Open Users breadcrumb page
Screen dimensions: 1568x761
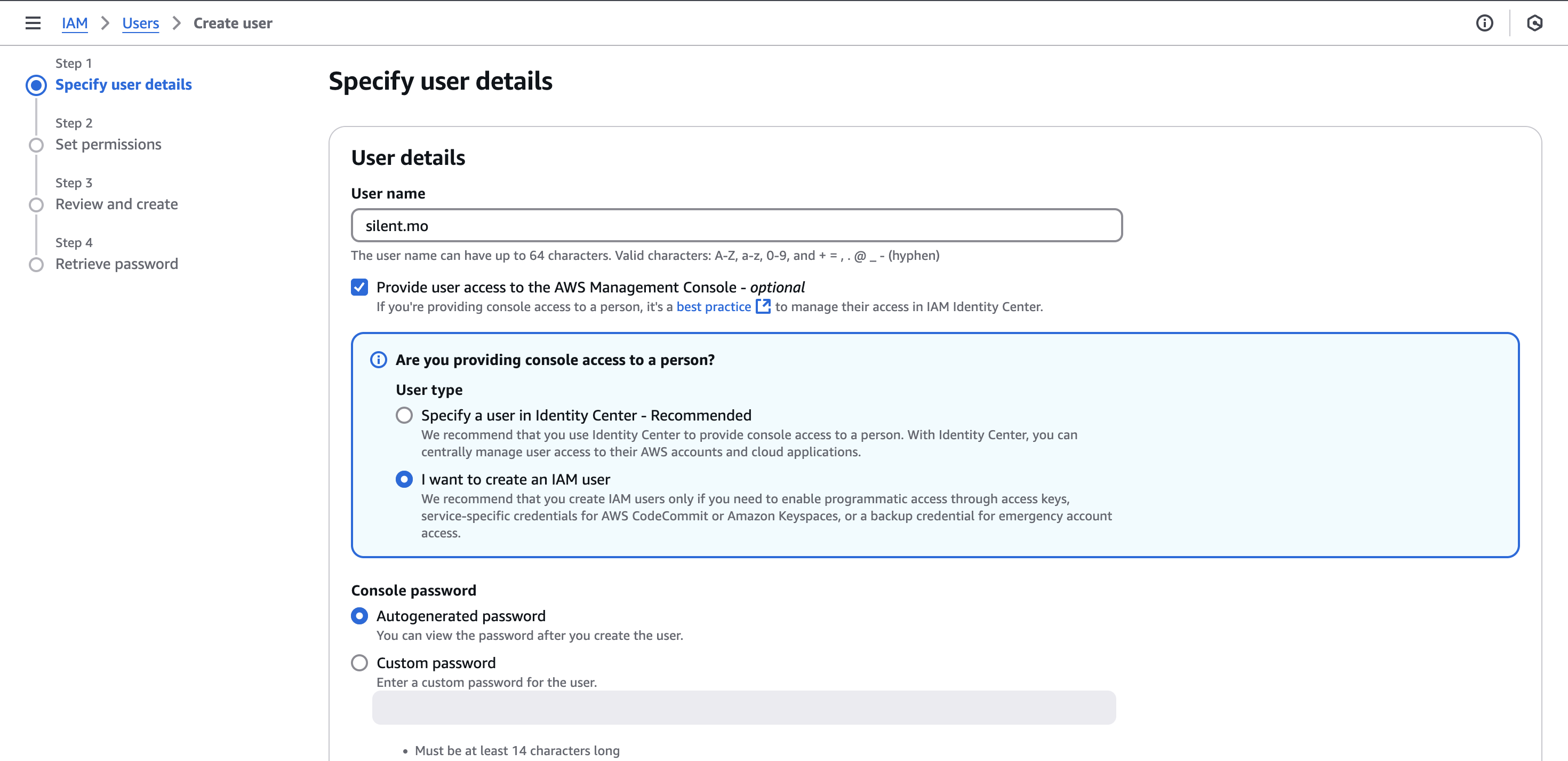tap(141, 23)
